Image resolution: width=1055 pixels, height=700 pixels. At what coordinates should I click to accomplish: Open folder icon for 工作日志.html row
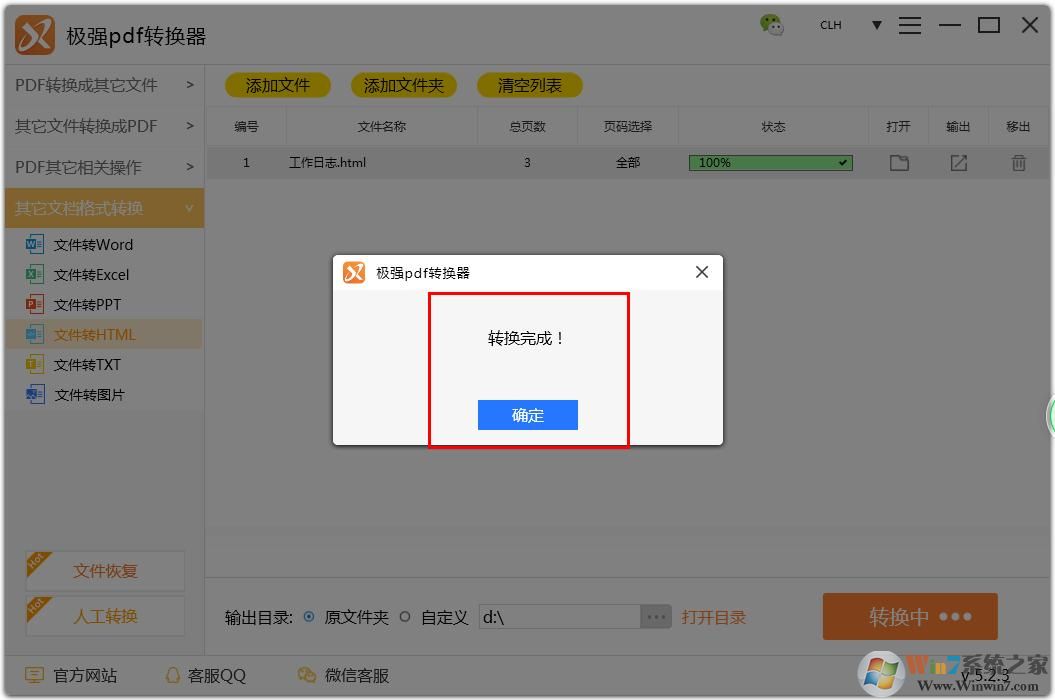pyautogui.click(x=898, y=162)
